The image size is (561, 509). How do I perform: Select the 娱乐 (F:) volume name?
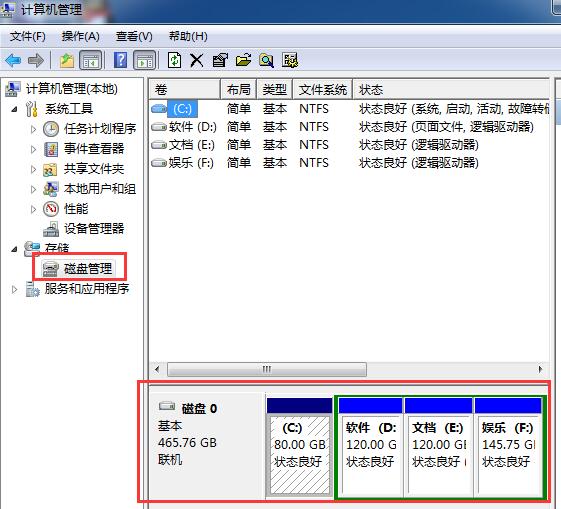[191, 163]
